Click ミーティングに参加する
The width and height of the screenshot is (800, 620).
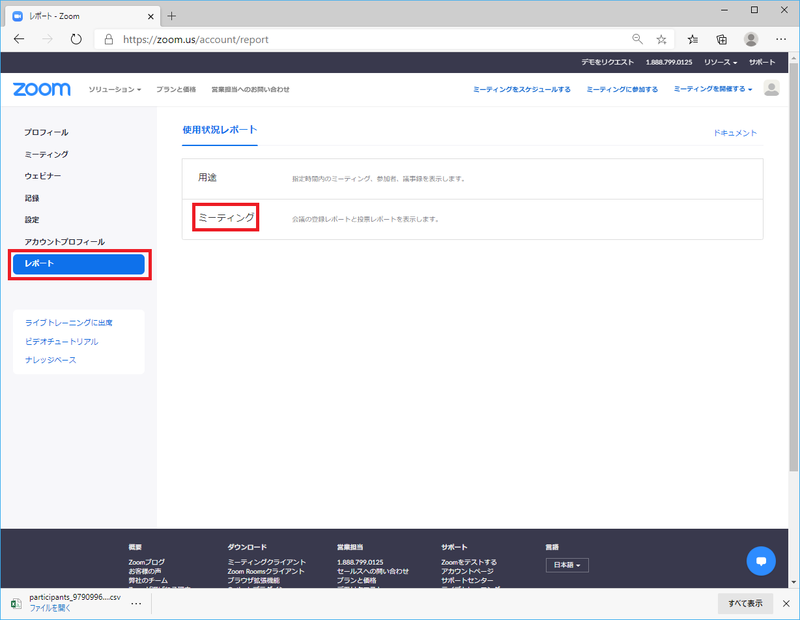(x=622, y=89)
